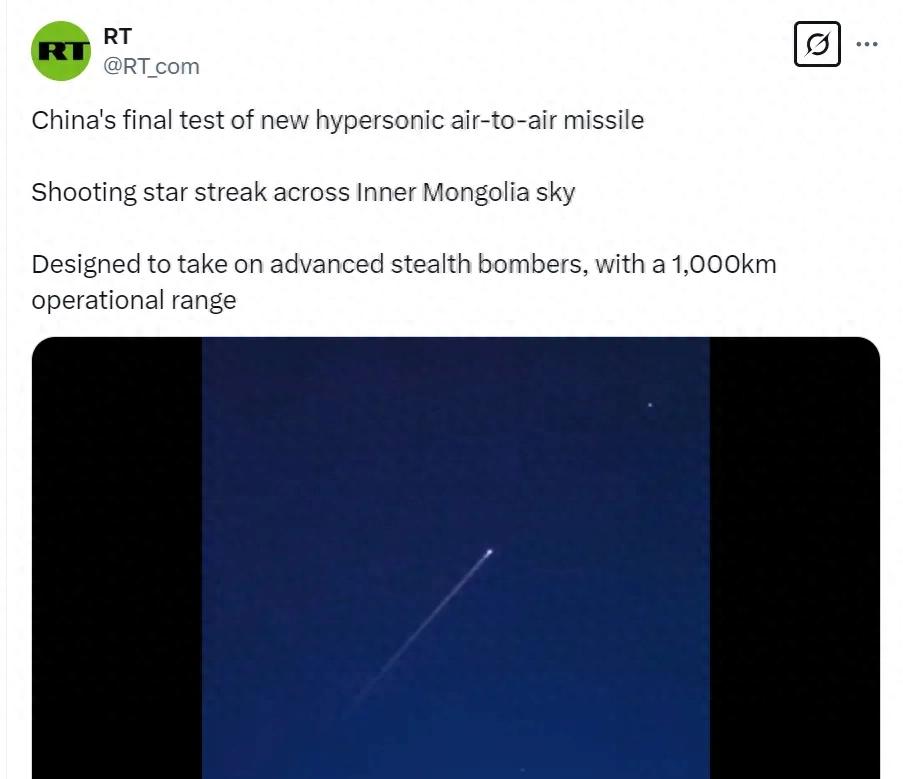Play the embedded night-sky video
903x779 pixels.
point(456,557)
